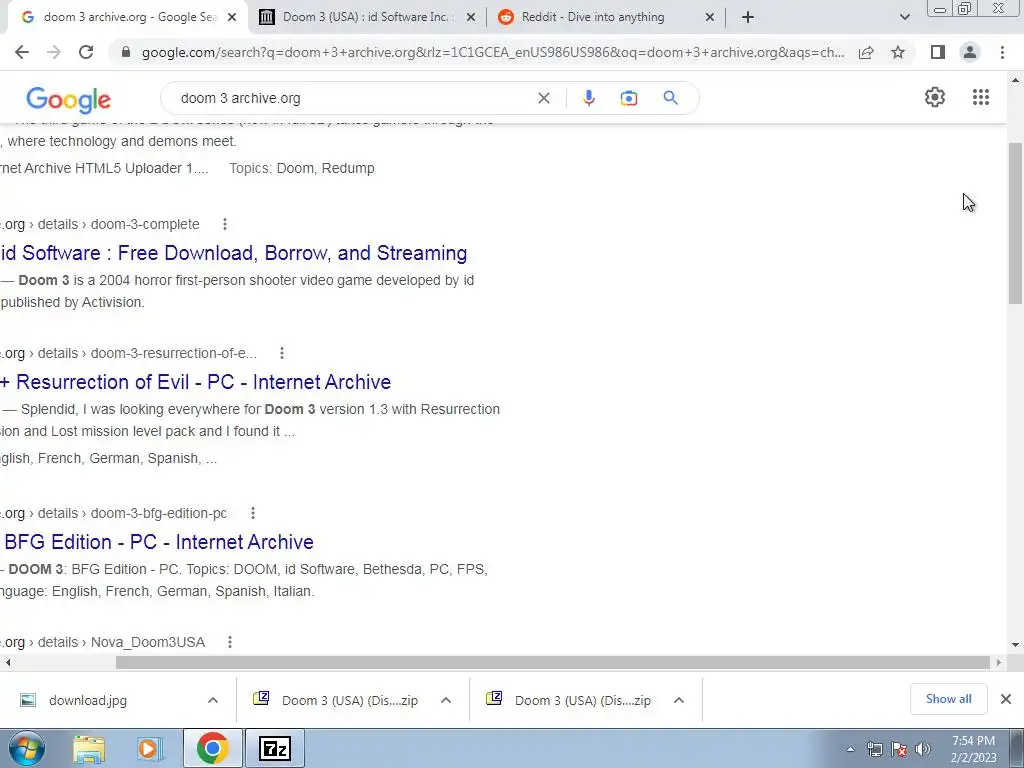Open the Action Center flag tray icon
Image resolution: width=1024 pixels, height=768 pixels.
[x=899, y=749]
